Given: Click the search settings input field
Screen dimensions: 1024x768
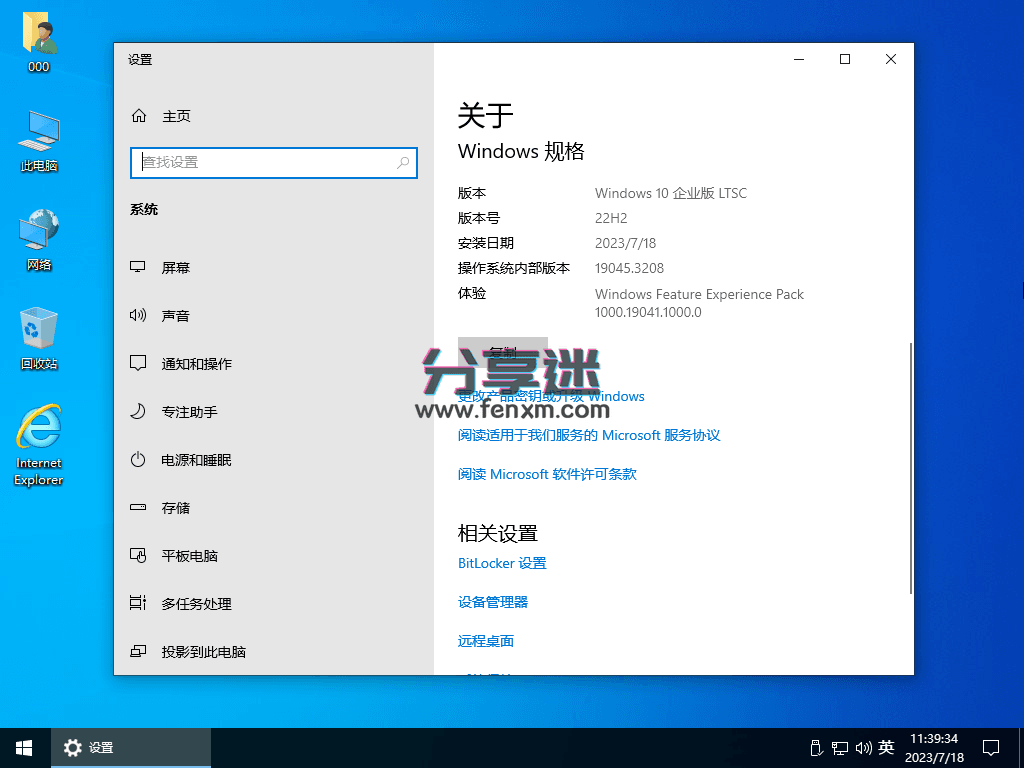Looking at the screenshot, I should pos(265,162).
